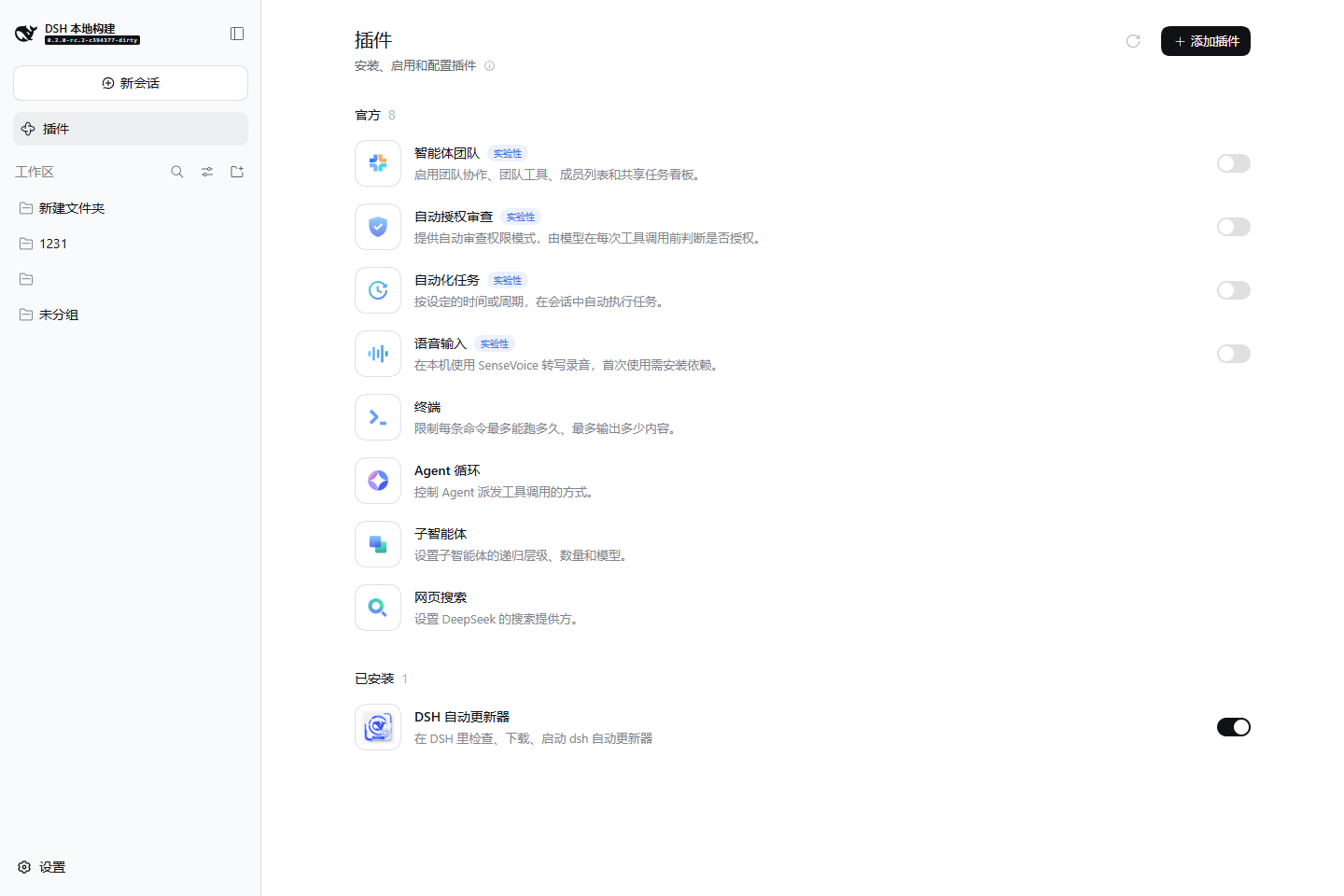Turn on the 自动化任务 switch
The image size is (1344, 896).
pos(1233,290)
